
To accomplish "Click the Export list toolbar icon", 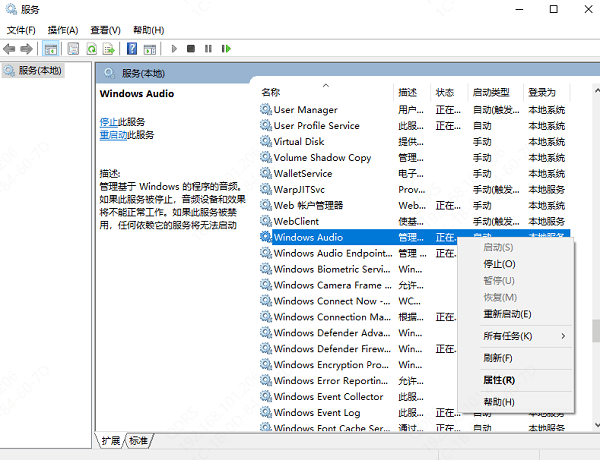I will (x=108, y=48).
